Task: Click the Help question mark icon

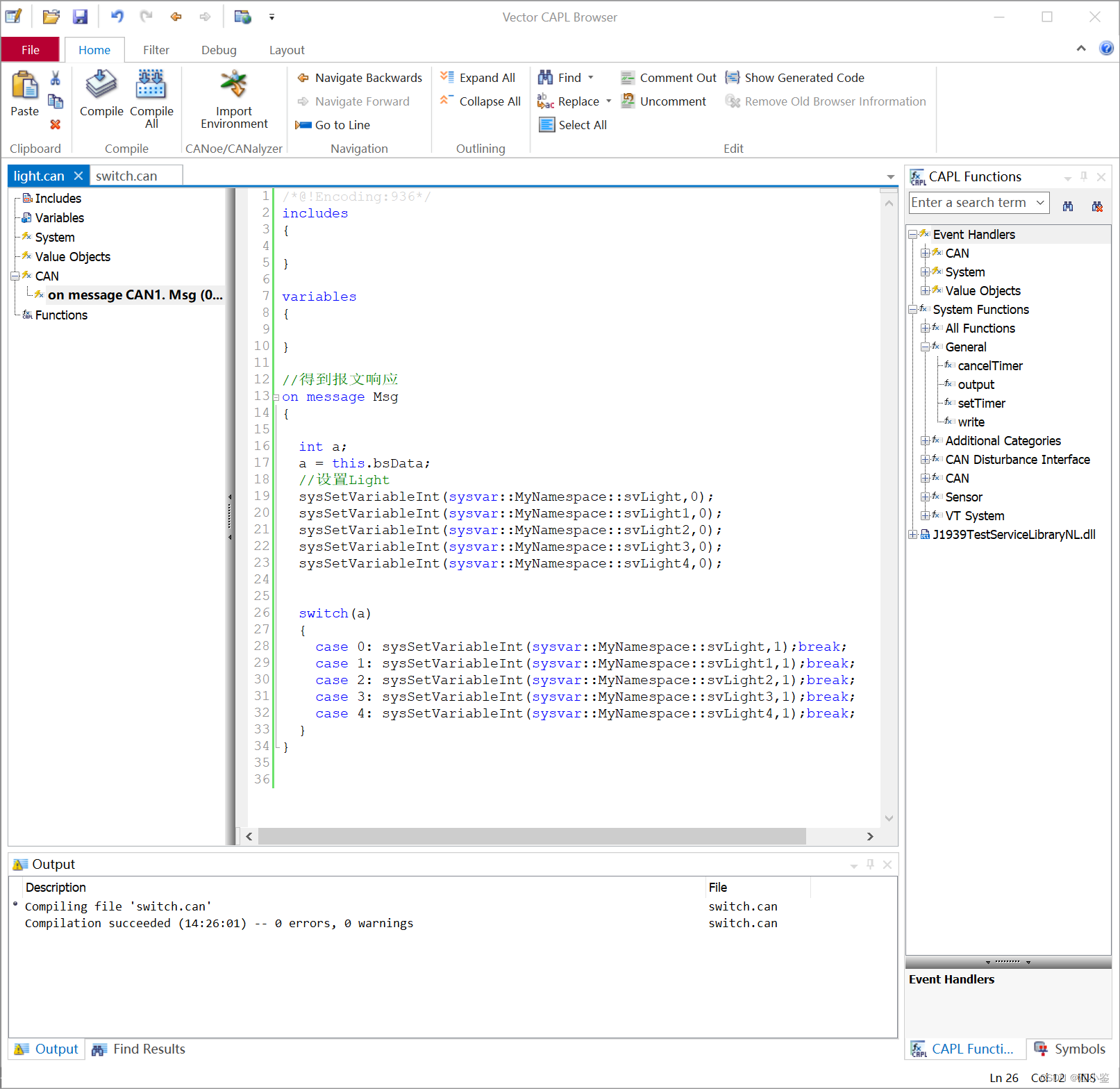Action: [x=1106, y=48]
